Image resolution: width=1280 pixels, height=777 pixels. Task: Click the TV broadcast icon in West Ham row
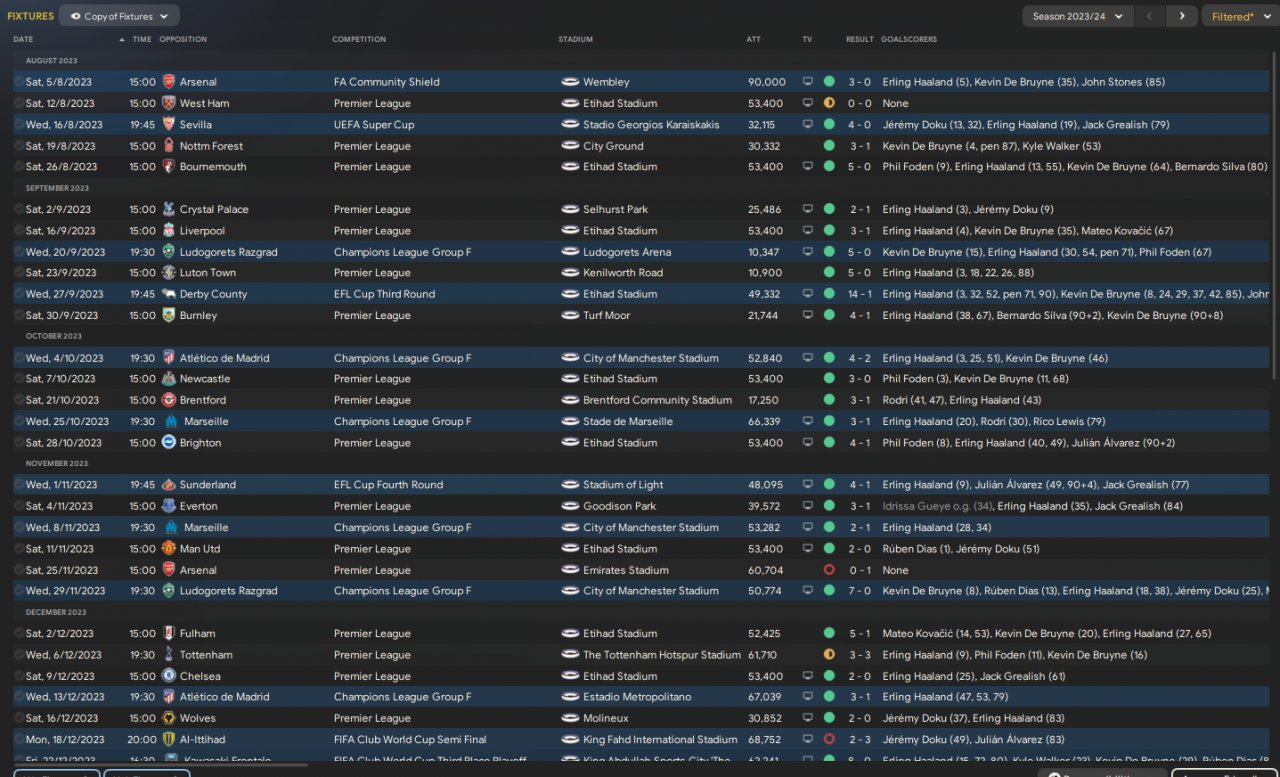(x=807, y=103)
